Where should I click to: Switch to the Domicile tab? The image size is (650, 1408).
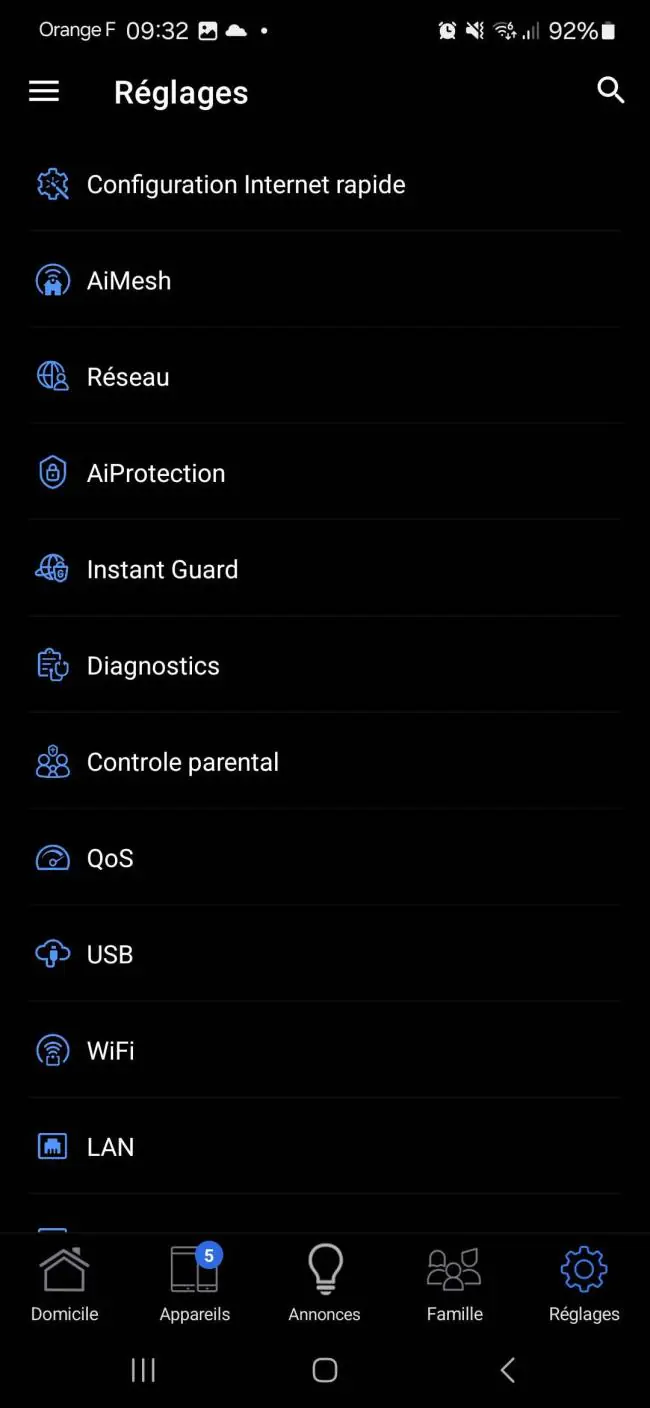click(65, 1285)
